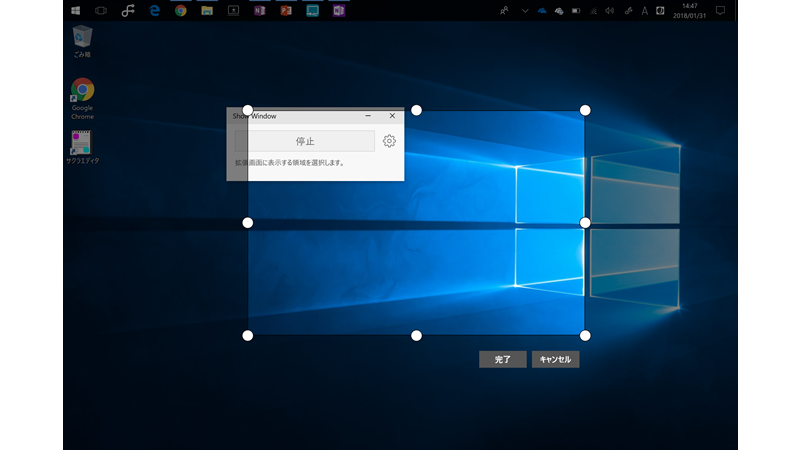
Task: Click the 停止 button
Action: coord(305,141)
